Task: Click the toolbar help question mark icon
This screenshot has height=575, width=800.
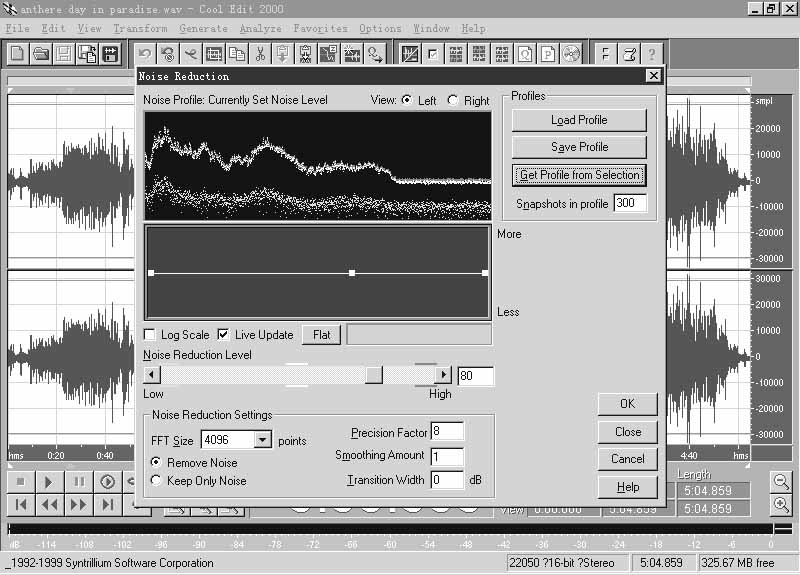Action: pyautogui.click(x=653, y=54)
